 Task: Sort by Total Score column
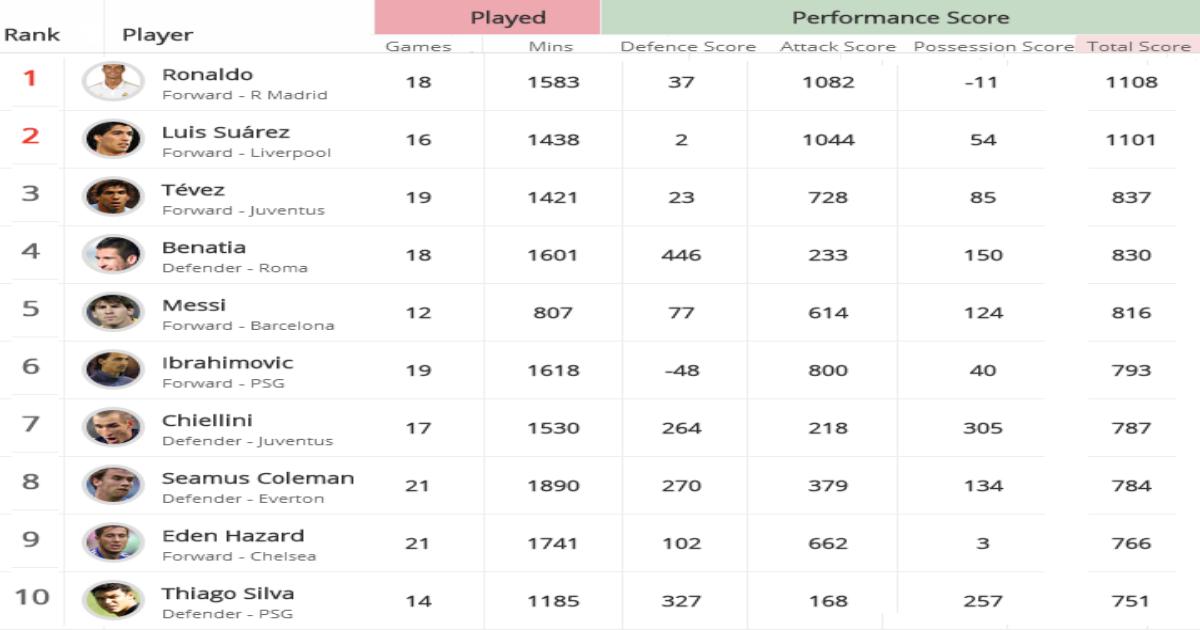tap(1138, 46)
